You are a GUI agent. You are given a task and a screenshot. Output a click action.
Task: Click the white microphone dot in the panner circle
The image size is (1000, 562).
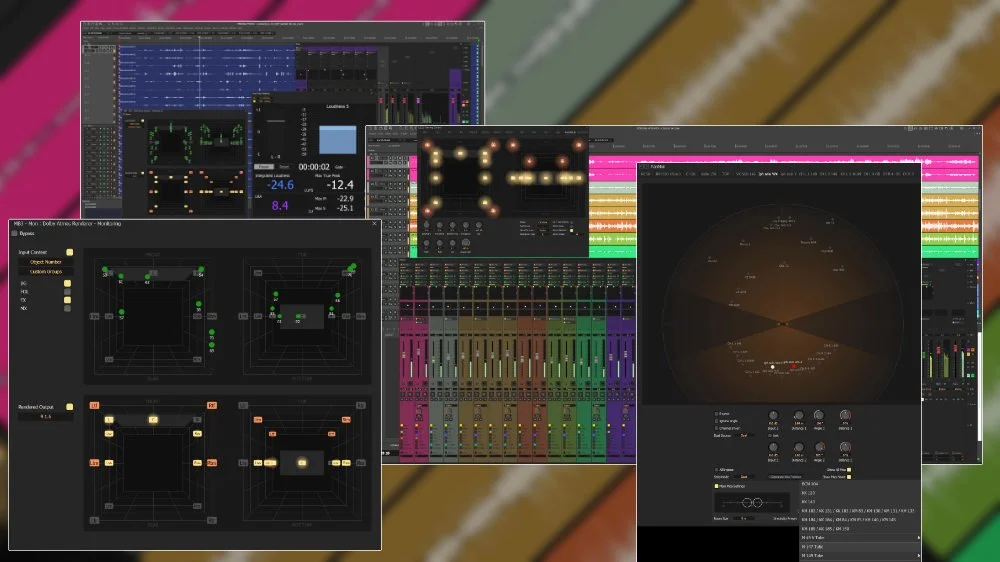(x=772, y=367)
